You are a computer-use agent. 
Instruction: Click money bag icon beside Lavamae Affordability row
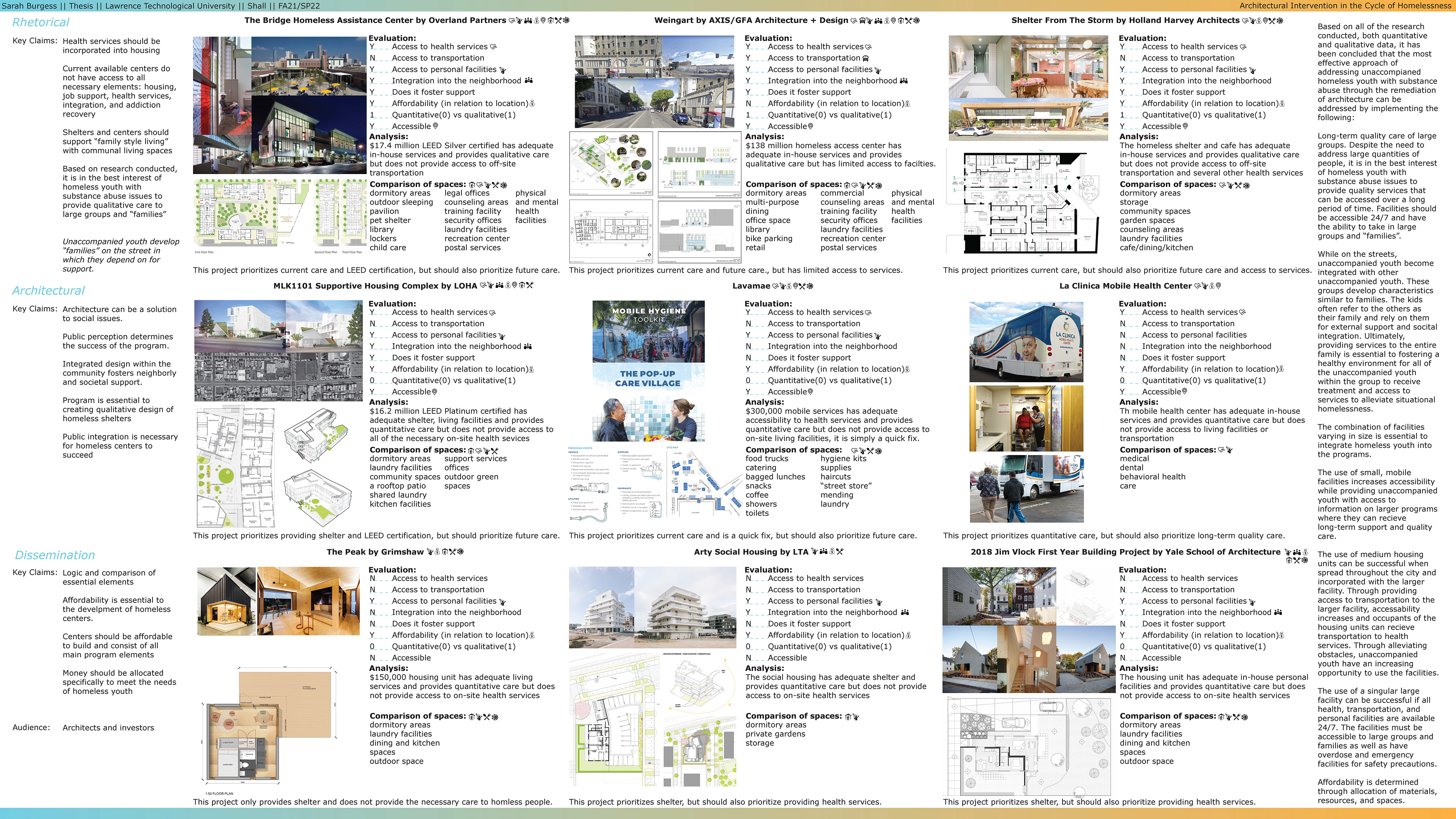(x=908, y=369)
